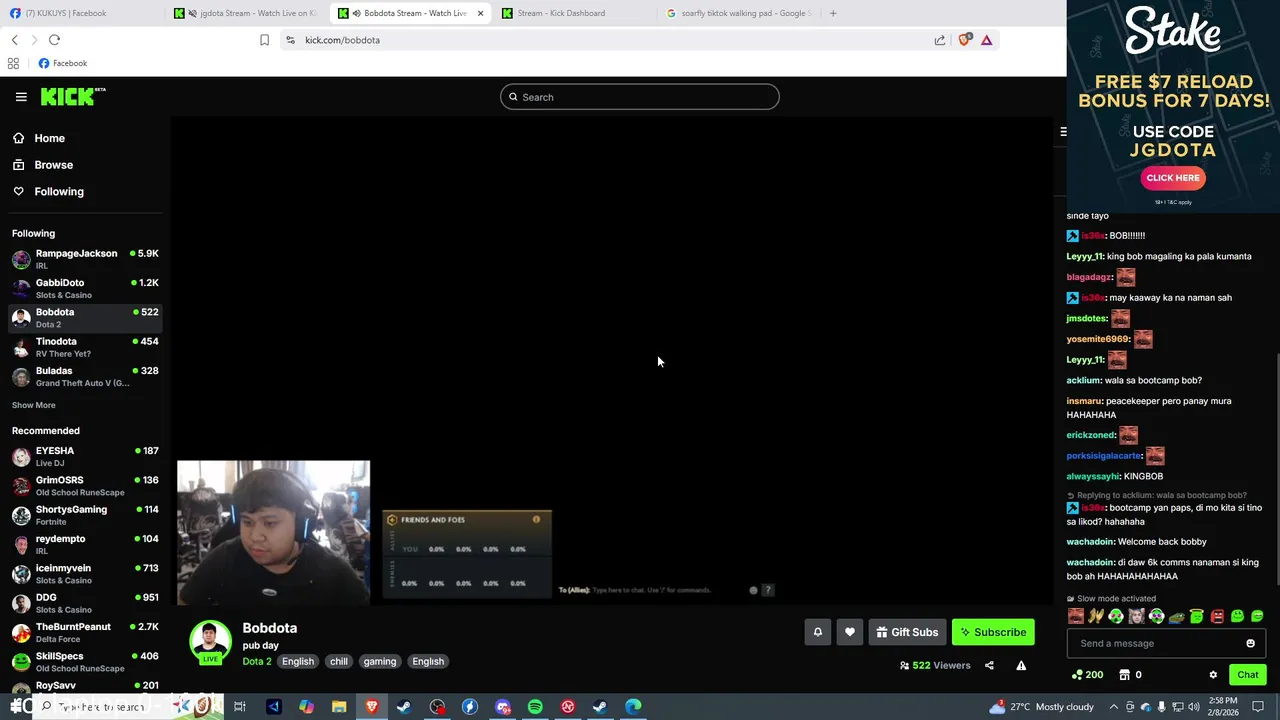Click username wachadoin on Welcome back message
1280x720 pixels.
[x=1090, y=542]
